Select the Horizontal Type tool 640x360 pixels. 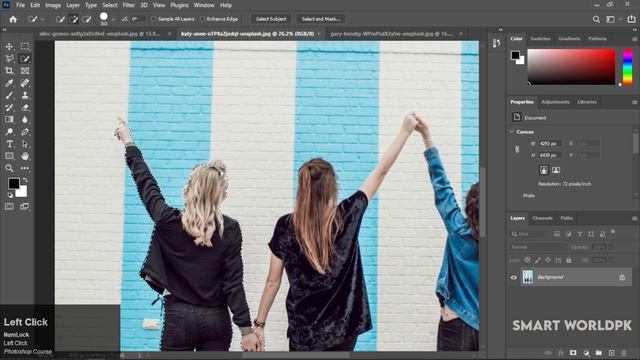9,144
